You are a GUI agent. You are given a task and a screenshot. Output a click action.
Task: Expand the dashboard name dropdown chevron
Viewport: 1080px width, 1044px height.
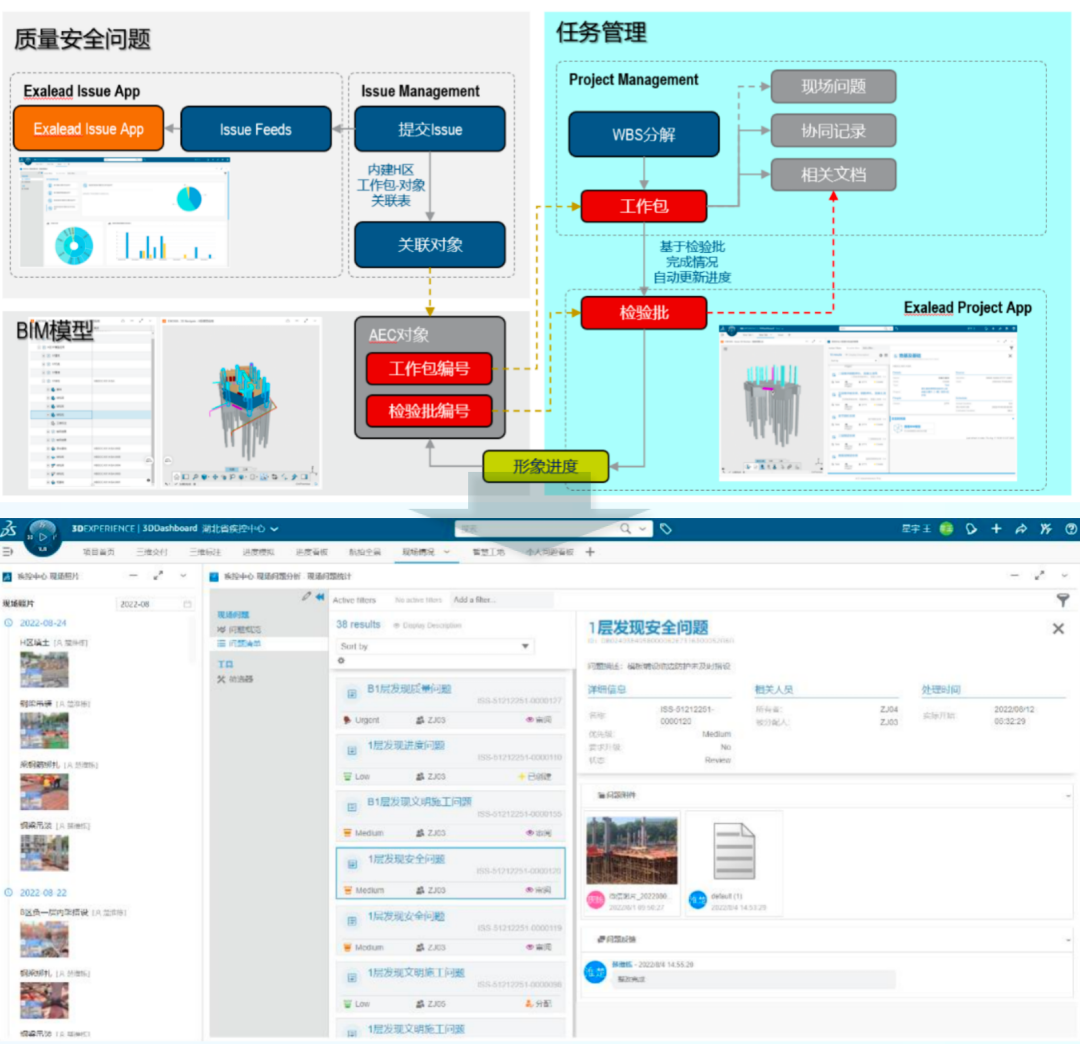[274, 529]
